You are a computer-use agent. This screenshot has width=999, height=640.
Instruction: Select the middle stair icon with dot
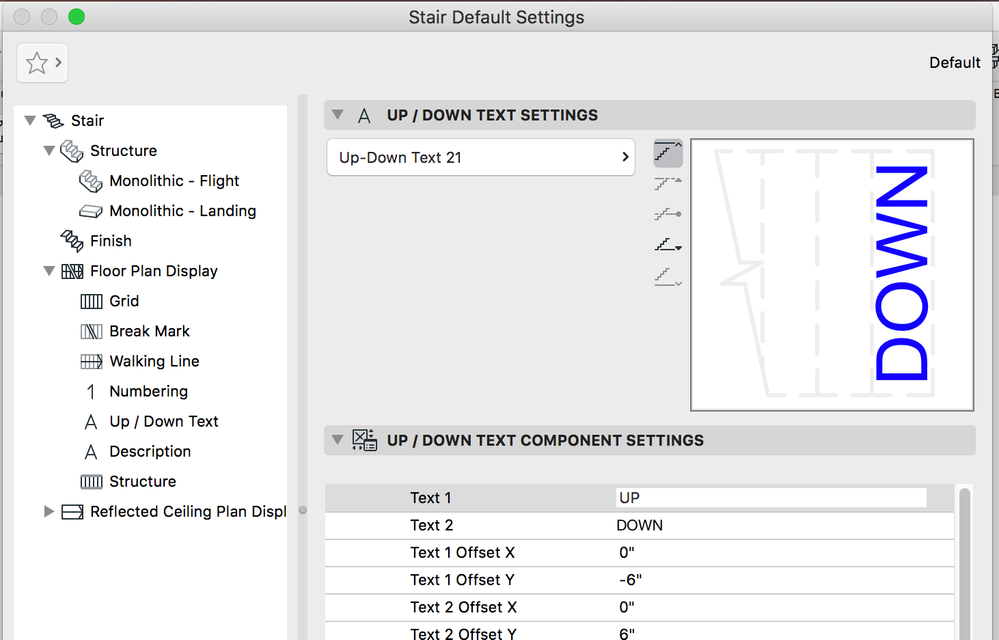(668, 214)
